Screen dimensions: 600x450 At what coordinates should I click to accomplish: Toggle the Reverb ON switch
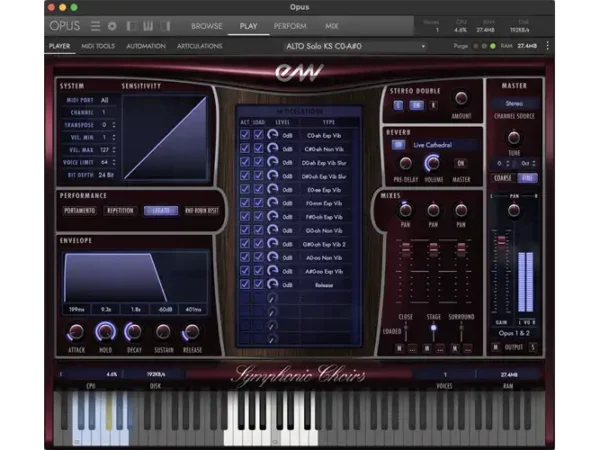click(x=398, y=145)
